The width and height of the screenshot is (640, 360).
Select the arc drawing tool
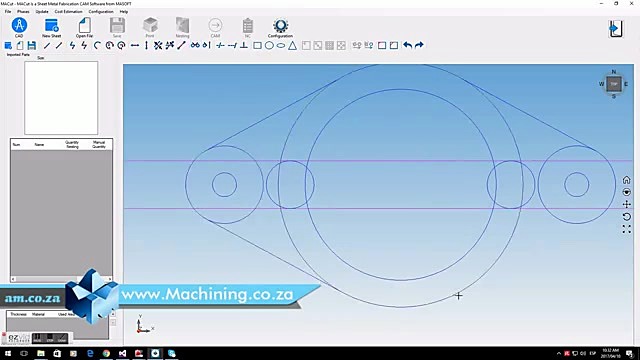pyautogui.click(x=97, y=45)
